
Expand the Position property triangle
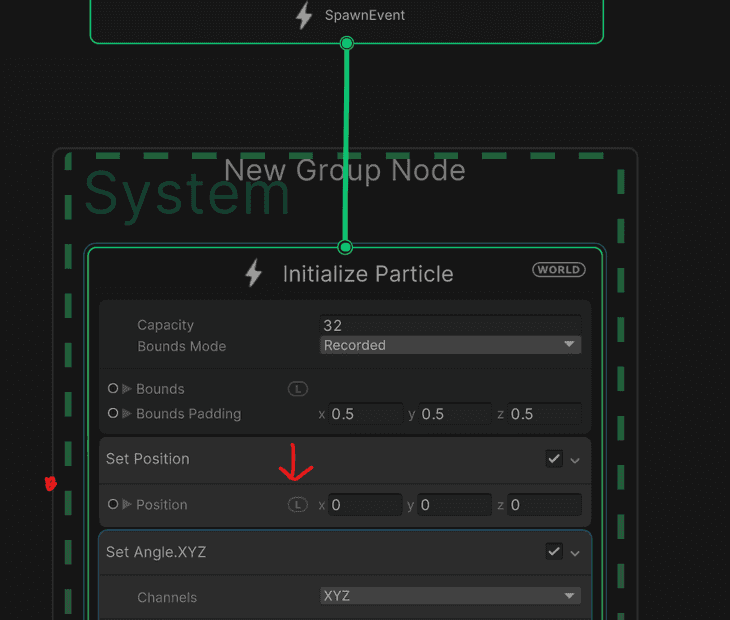[x=127, y=505]
